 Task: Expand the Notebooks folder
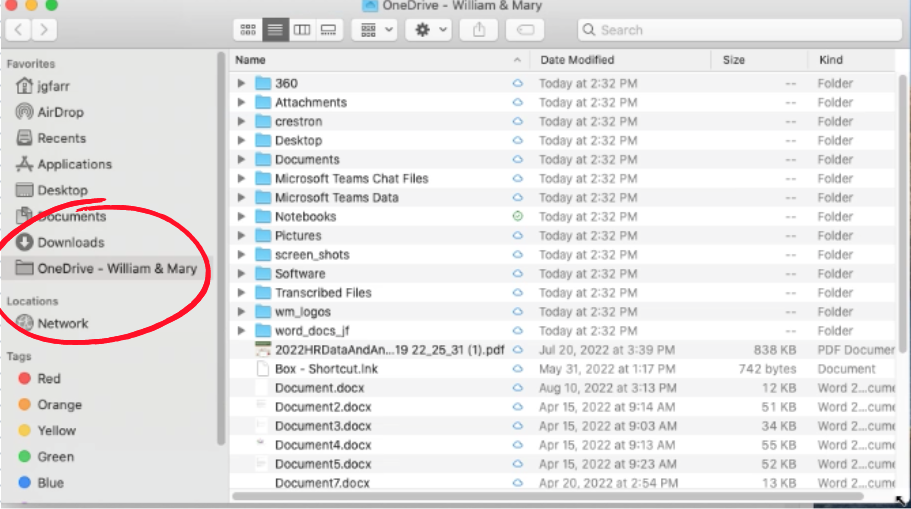(241, 217)
